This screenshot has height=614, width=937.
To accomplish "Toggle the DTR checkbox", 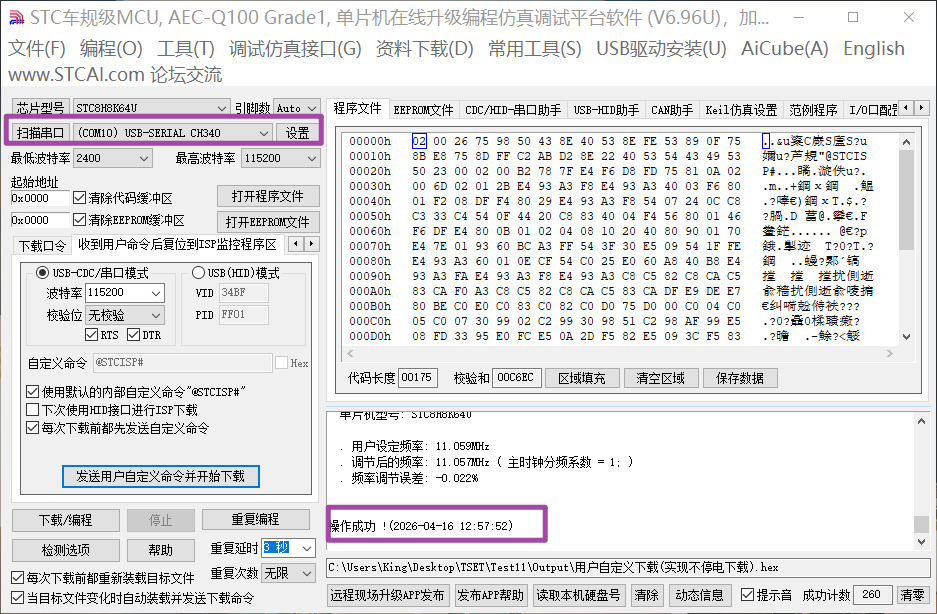I will (133, 335).
